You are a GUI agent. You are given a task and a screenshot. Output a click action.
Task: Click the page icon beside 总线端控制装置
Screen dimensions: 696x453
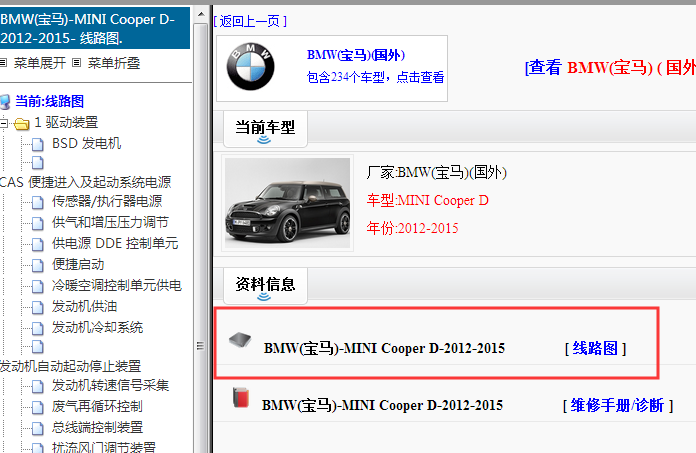coord(38,428)
